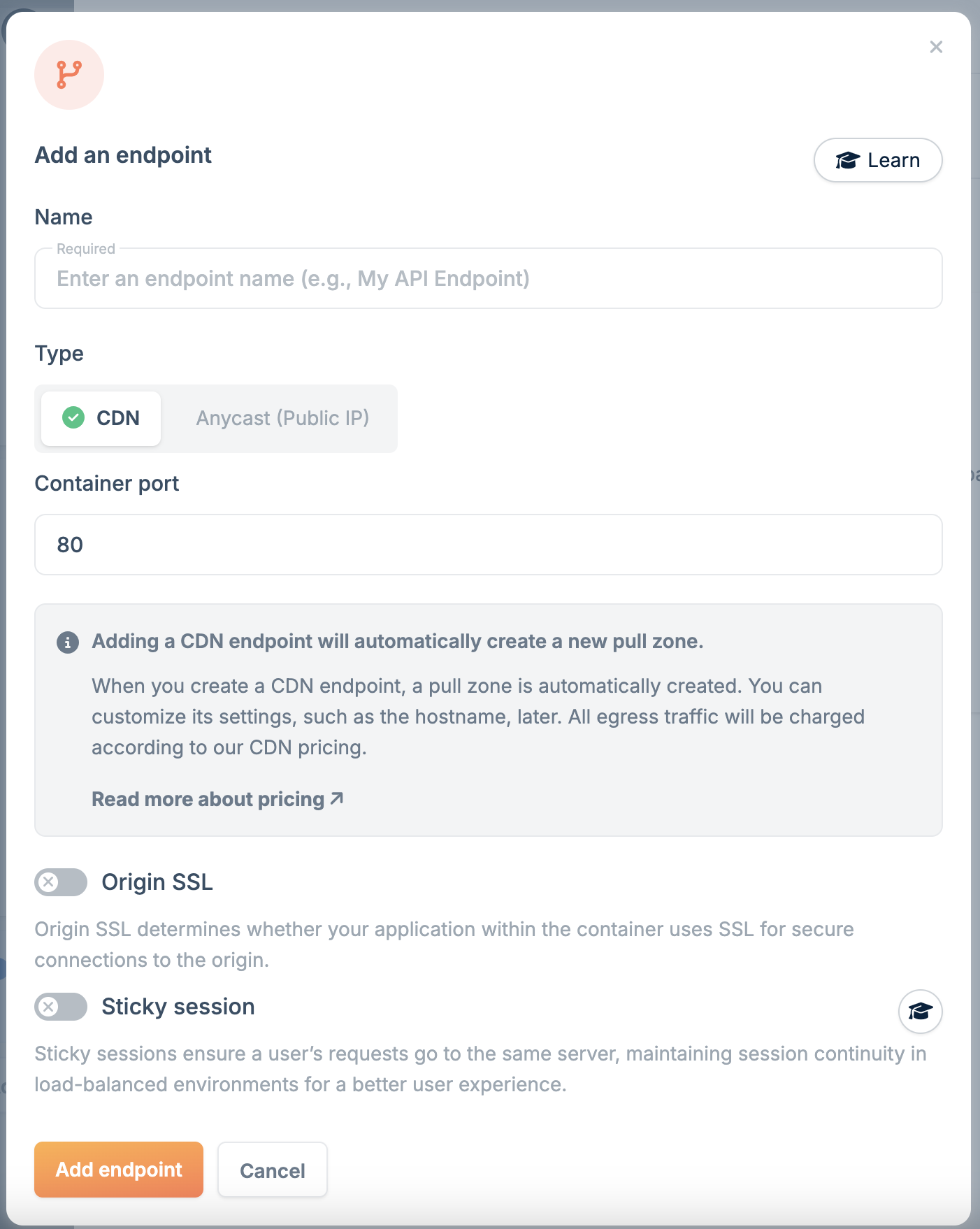
Task: Click the branch icon at dialog top
Action: 69,75
